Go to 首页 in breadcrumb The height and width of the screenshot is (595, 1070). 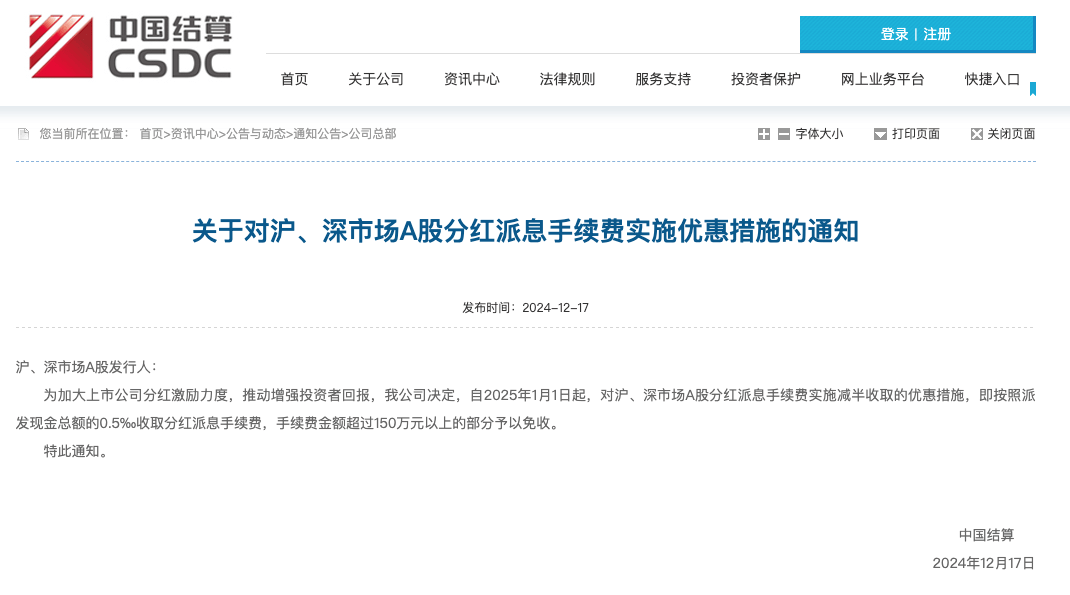coord(151,134)
